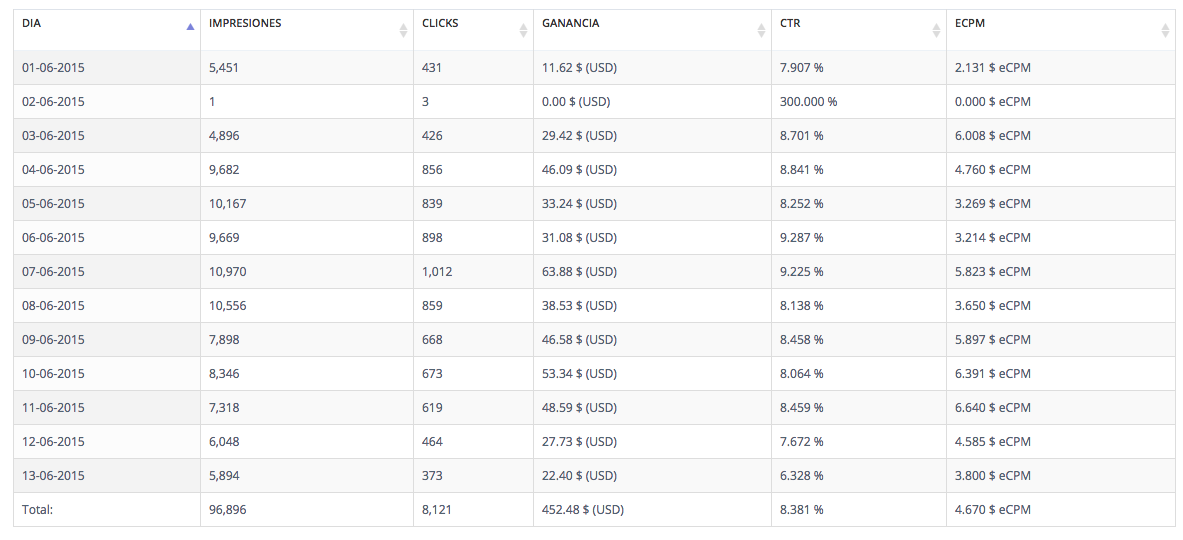Click the CTR column sort arrows icon
Viewport: 1183px width, 540px height.
tap(936, 30)
